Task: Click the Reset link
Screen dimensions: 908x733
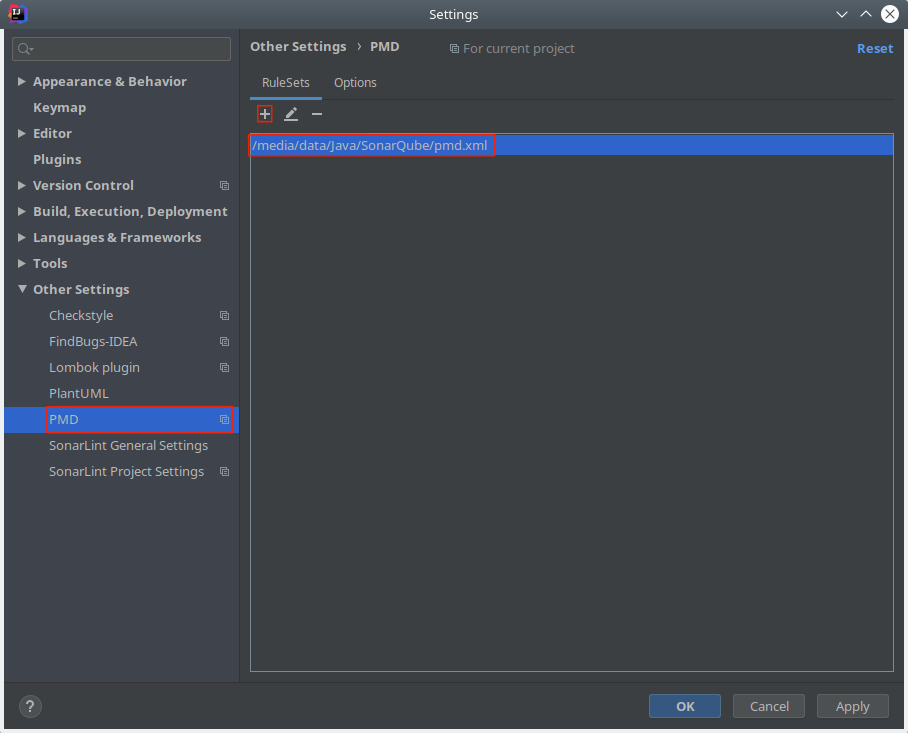Action: pyautogui.click(x=875, y=49)
